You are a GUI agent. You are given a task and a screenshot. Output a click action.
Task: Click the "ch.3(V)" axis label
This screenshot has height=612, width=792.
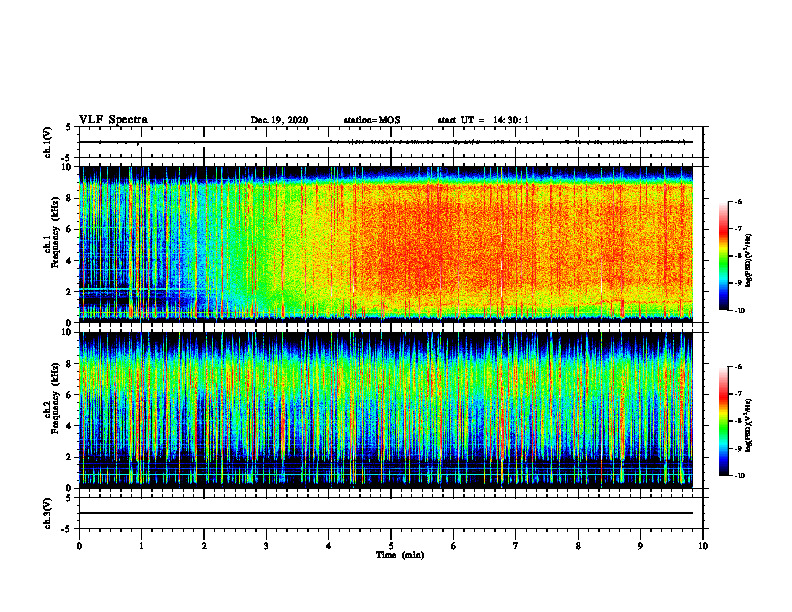[x=47, y=514]
